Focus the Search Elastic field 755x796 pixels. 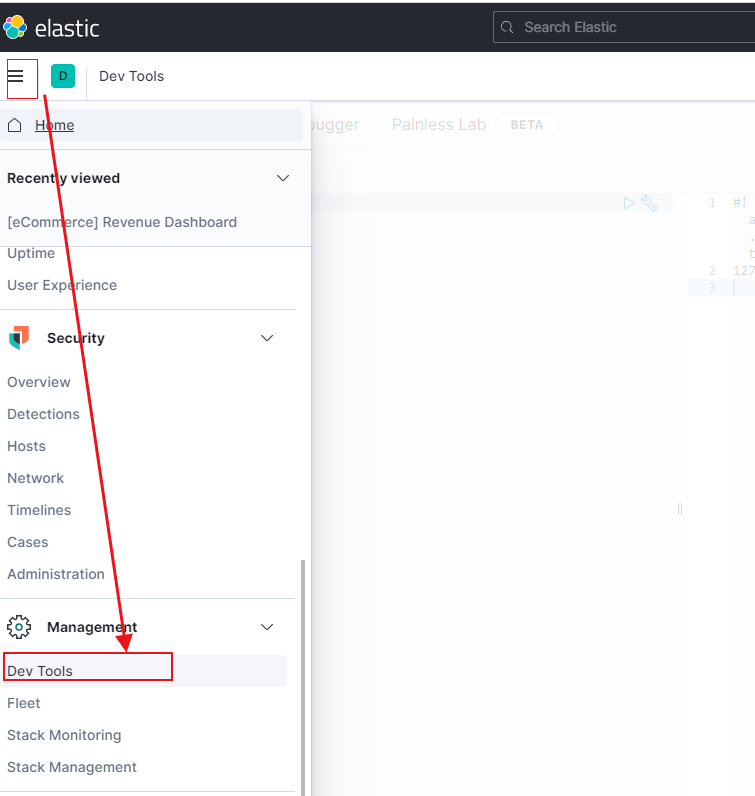[624, 27]
